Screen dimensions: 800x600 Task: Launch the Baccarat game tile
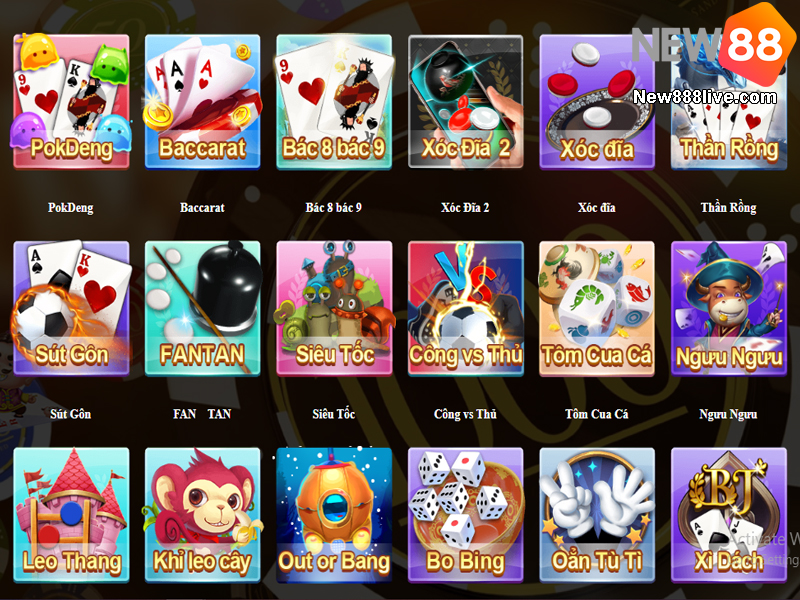point(203,101)
